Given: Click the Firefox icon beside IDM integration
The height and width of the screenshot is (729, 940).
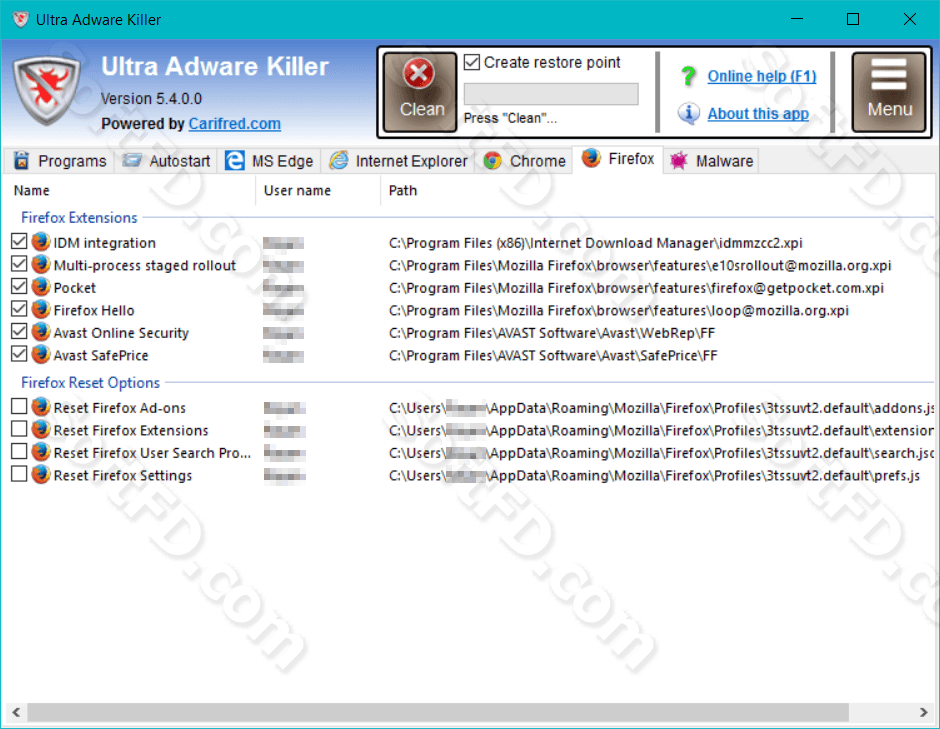Looking at the screenshot, I should 41,242.
